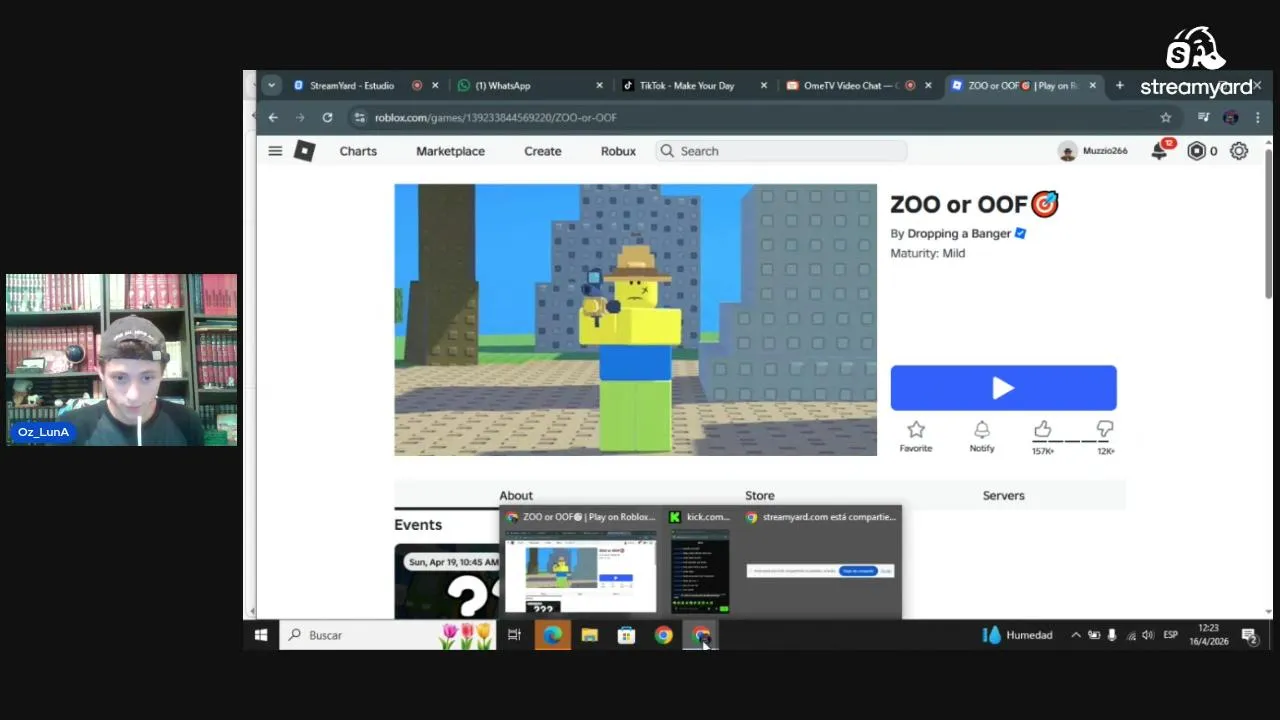Image resolution: width=1280 pixels, height=720 pixels.
Task: Open the Robux balance icon
Action: point(1196,151)
